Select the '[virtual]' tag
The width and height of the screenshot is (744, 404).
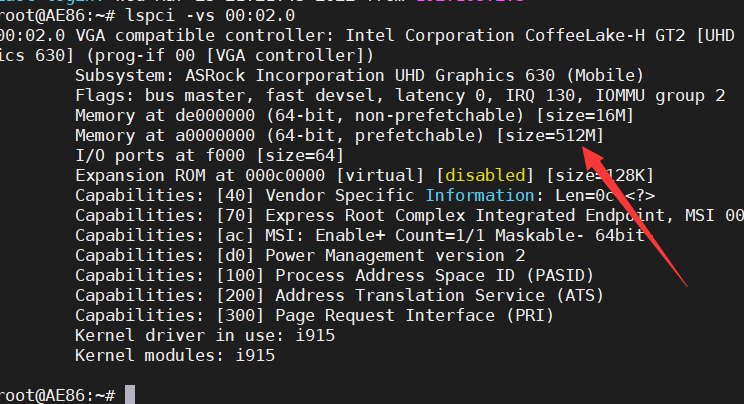[x=380, y=176]
